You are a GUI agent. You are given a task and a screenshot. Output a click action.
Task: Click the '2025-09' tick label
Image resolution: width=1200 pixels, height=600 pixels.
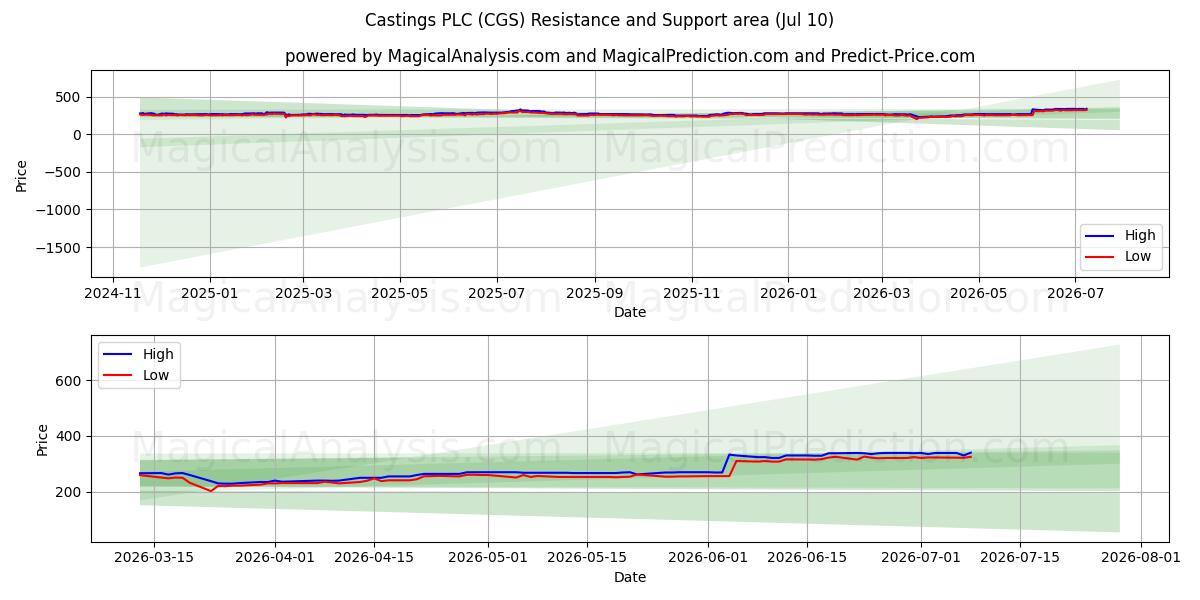[595, 293]
